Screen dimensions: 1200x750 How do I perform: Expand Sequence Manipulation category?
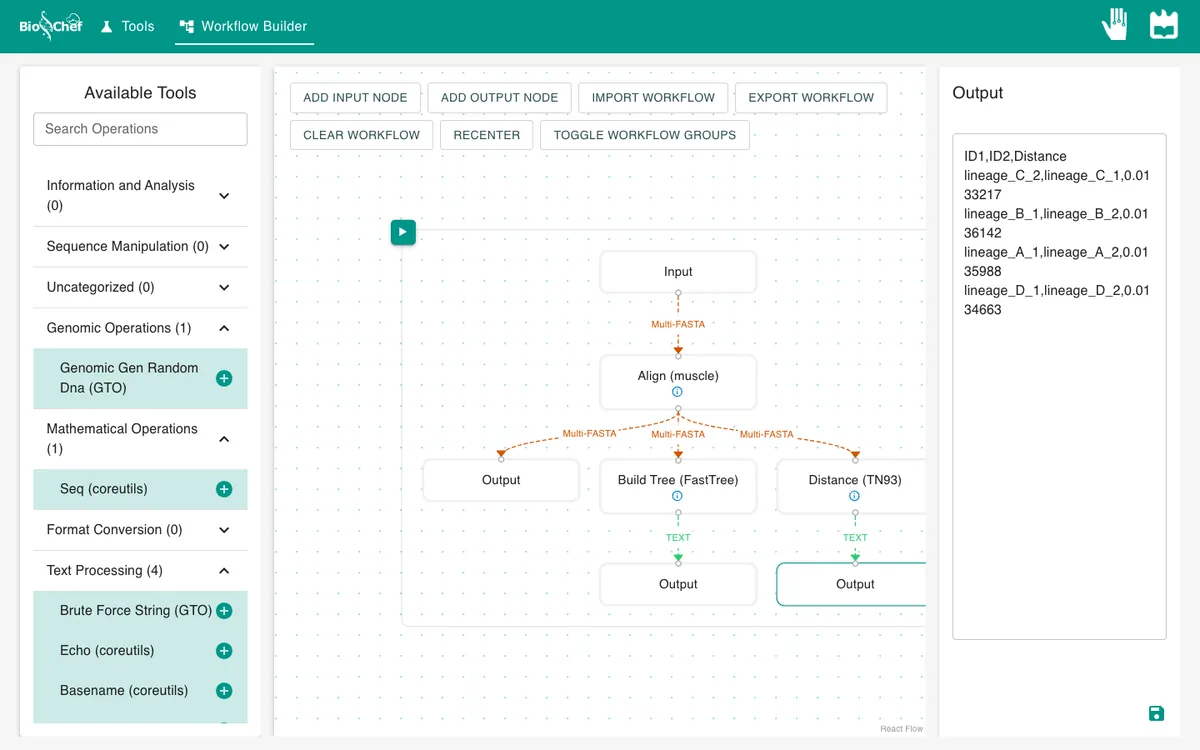click(x=140, y=247)
